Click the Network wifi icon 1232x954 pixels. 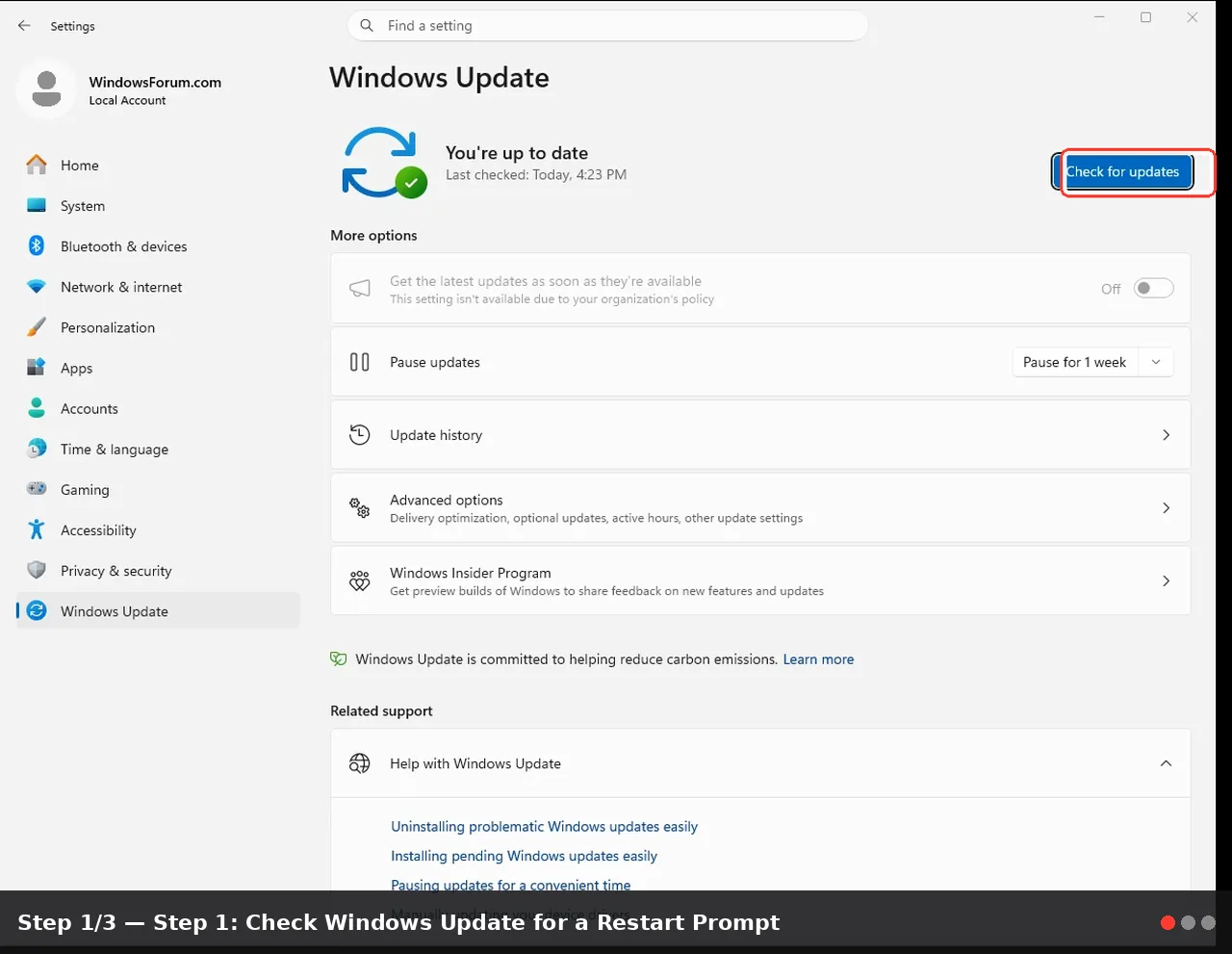tap(37, 287)
